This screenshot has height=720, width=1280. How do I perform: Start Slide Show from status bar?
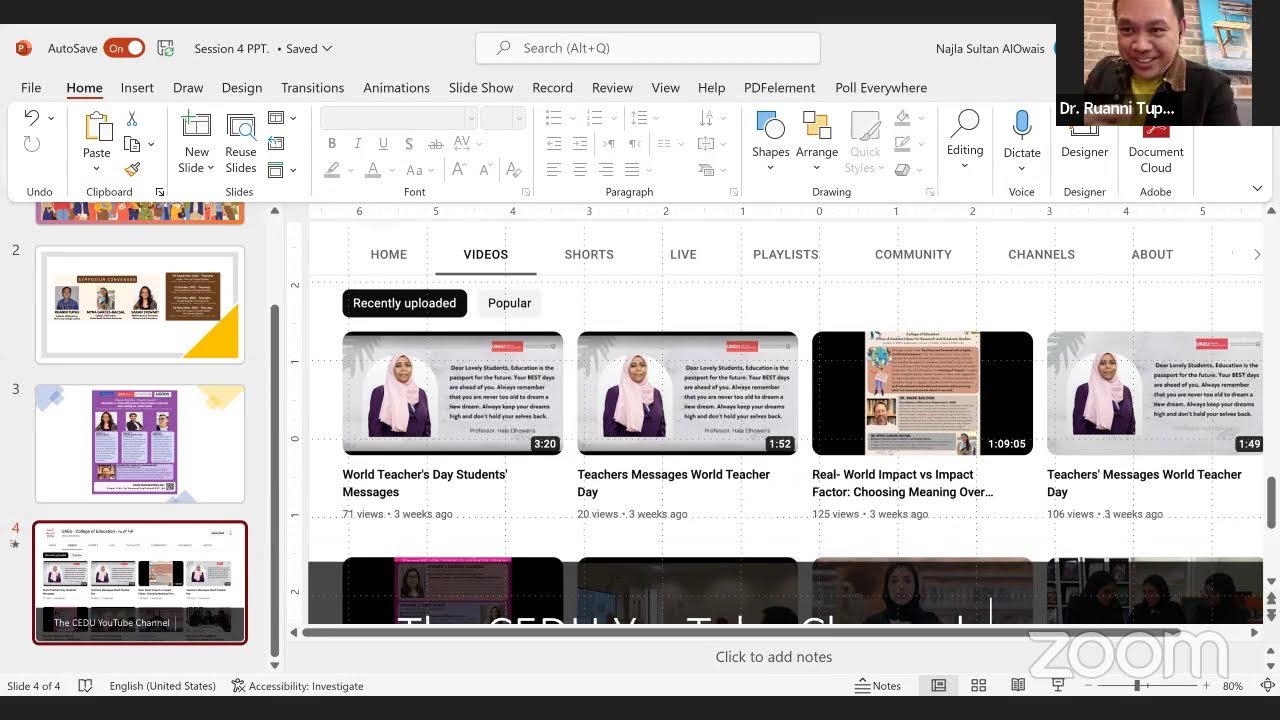[1058, 686]
